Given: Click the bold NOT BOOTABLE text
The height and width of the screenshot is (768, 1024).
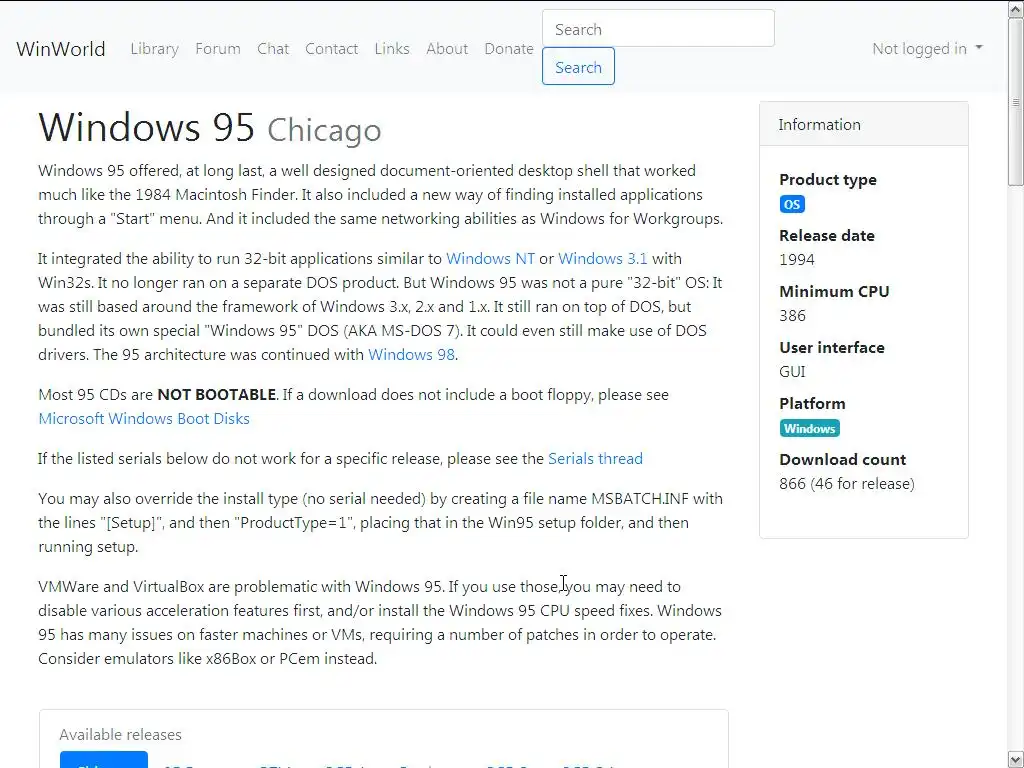Looking at the screenshot, I should coord(217,395).
